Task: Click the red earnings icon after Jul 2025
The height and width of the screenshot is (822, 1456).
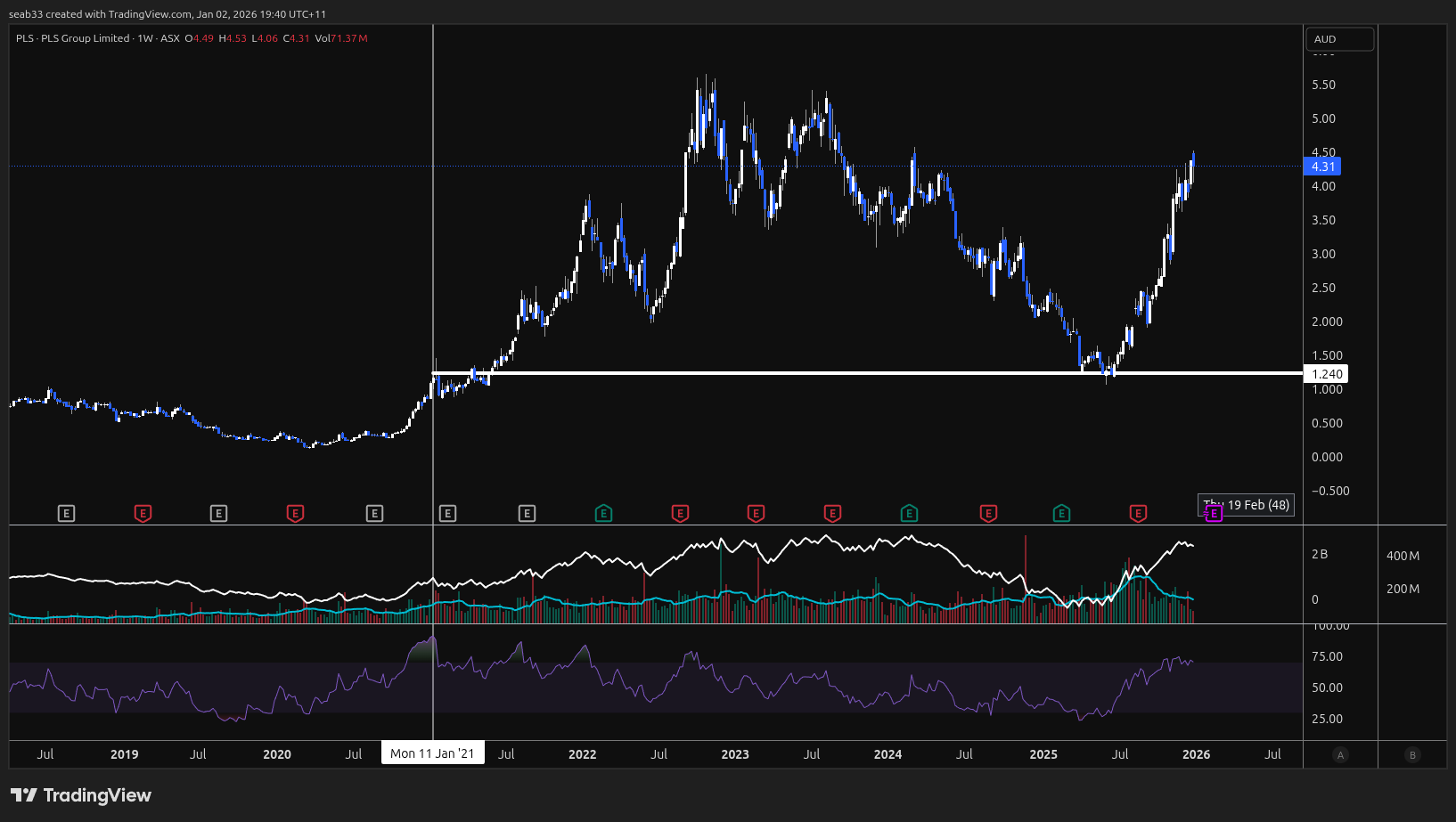Action: pos(1138,513)
